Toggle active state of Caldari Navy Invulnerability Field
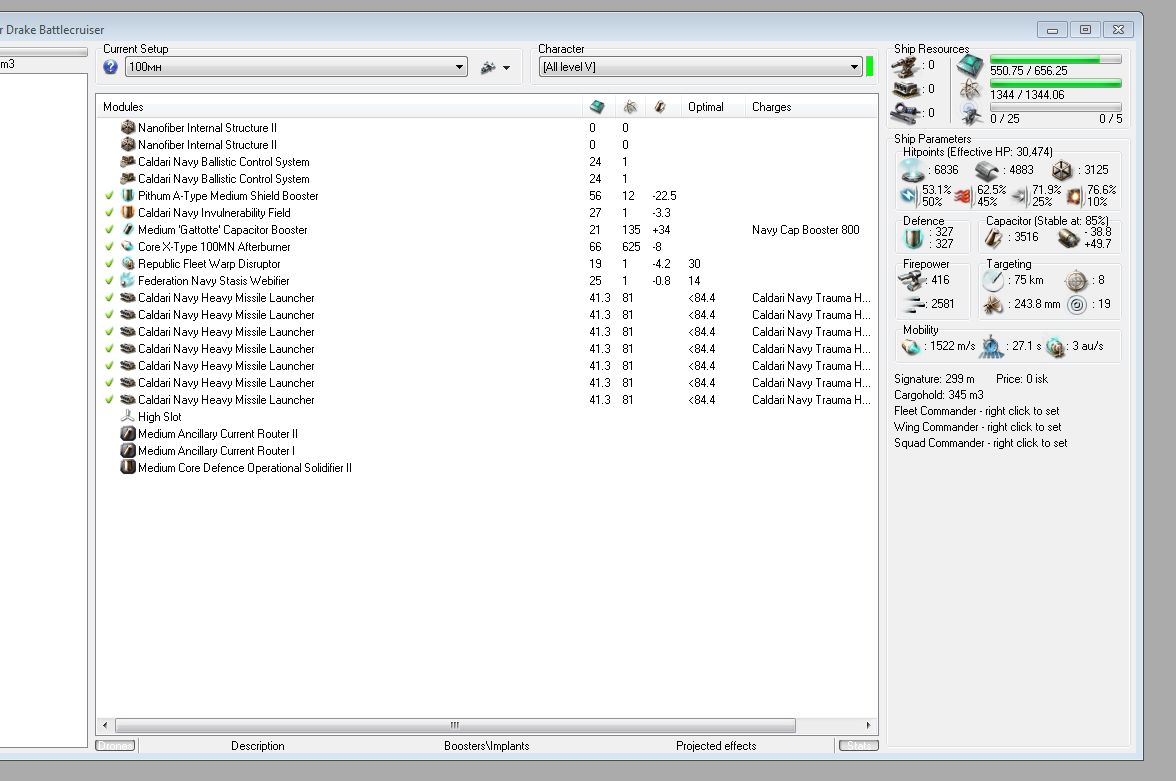 (110, 213)
